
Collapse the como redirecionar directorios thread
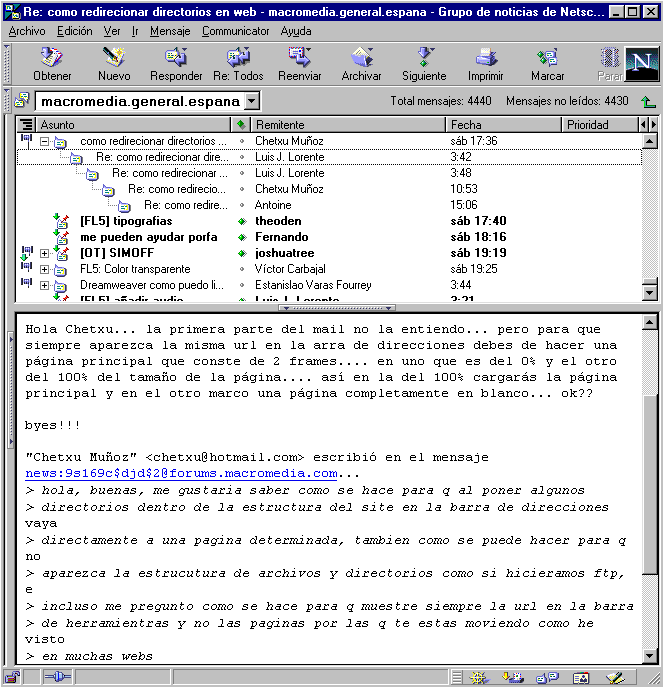pyautogui.click(x=44, y=142)
